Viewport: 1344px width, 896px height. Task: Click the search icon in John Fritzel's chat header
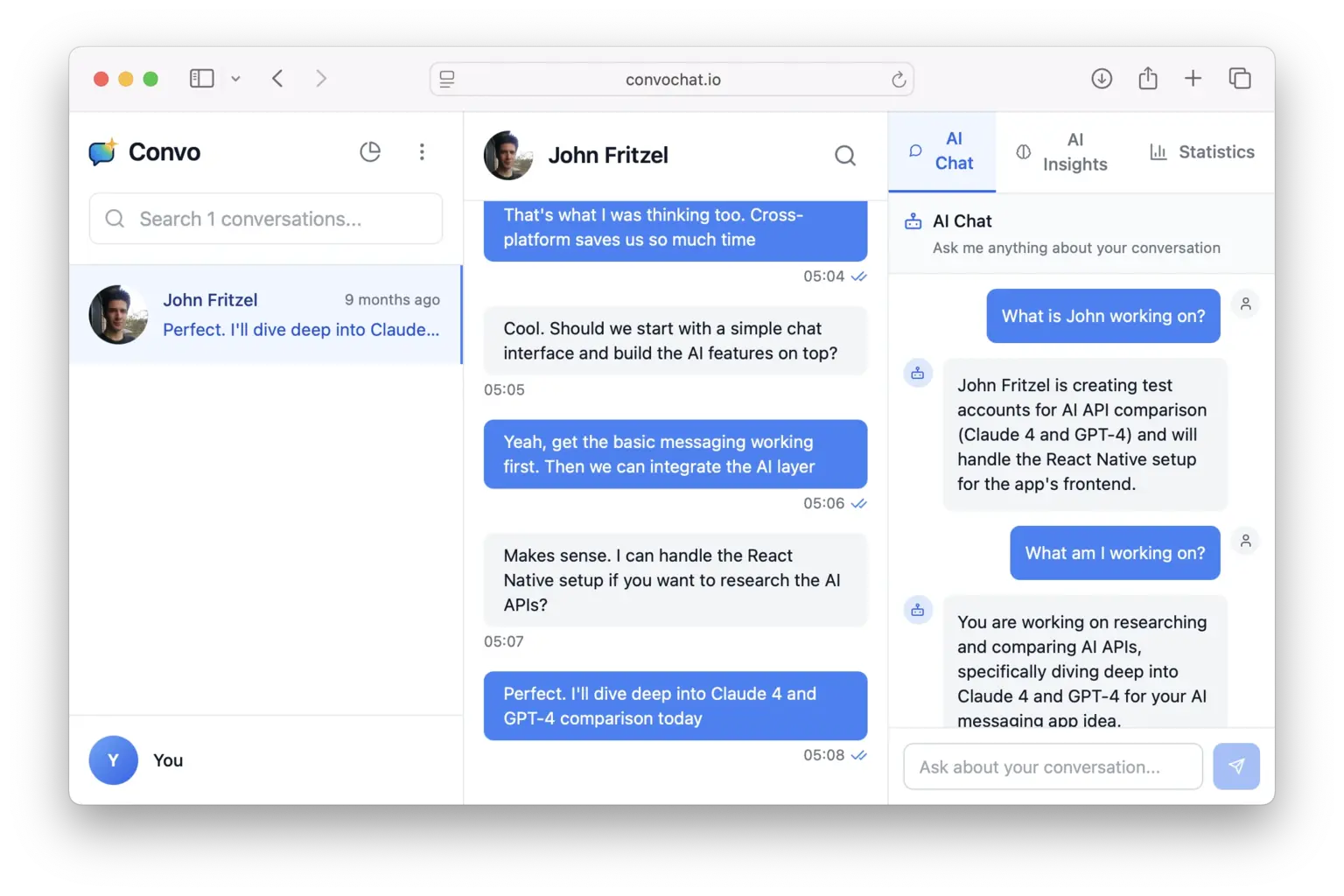tap(844, 155)
